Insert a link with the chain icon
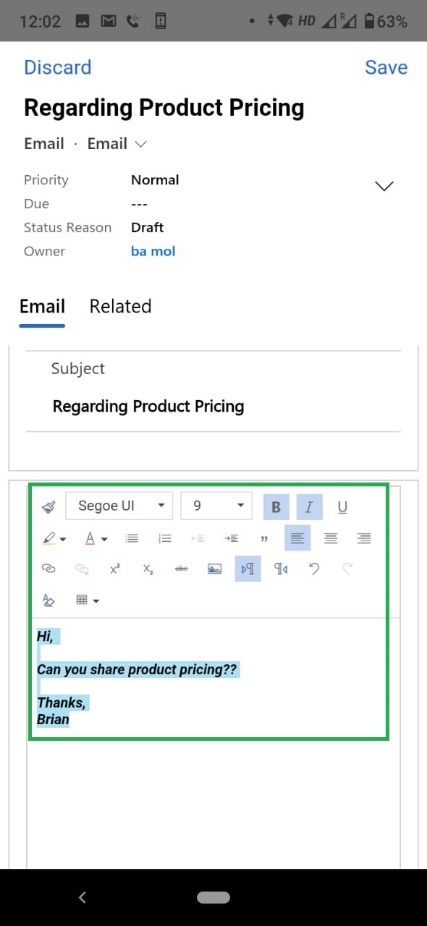The width and height of the screenshot is (427, 926). [x=48, y=569]
